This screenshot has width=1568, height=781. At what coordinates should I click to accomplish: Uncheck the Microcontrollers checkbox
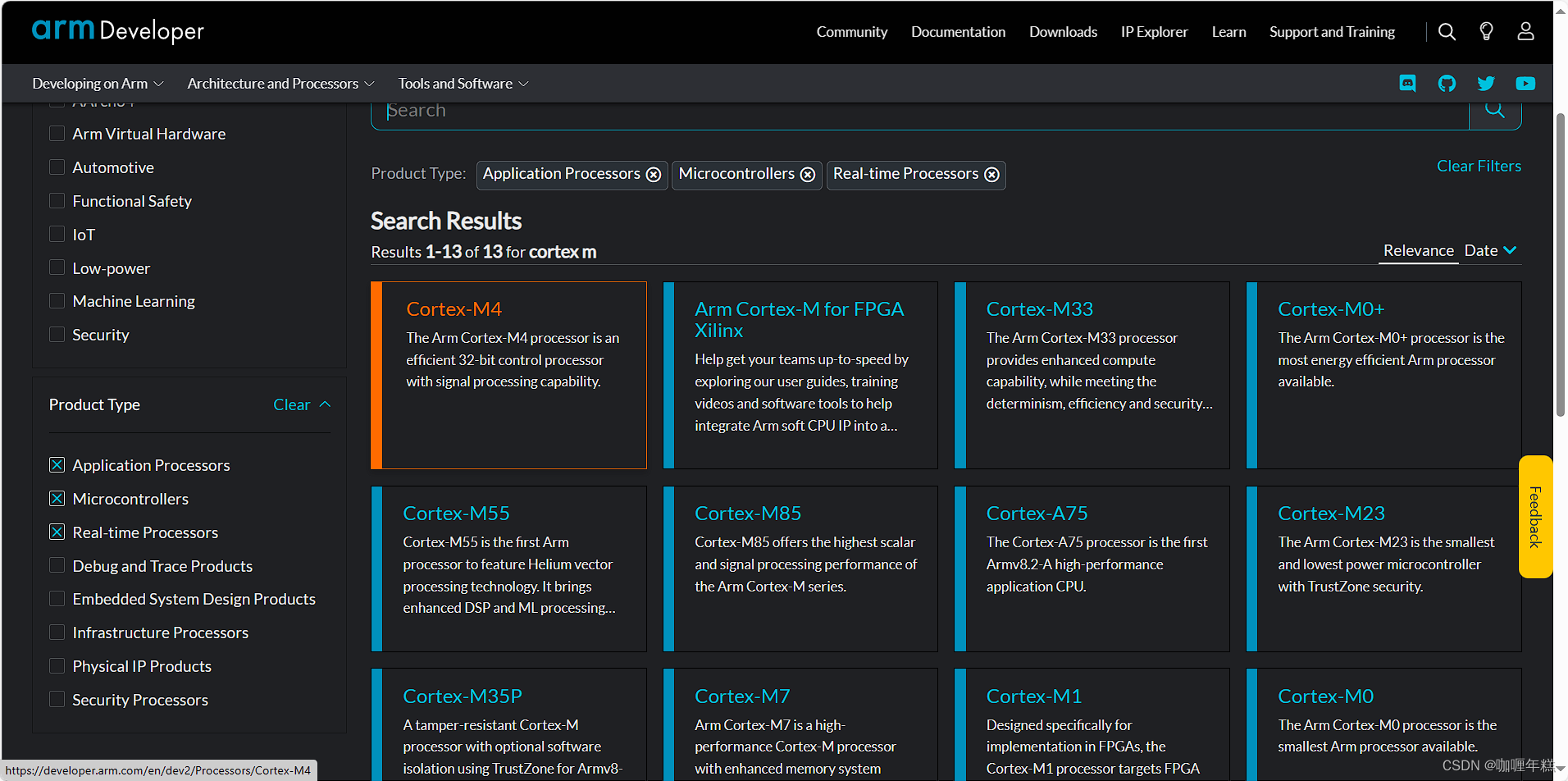57,499
